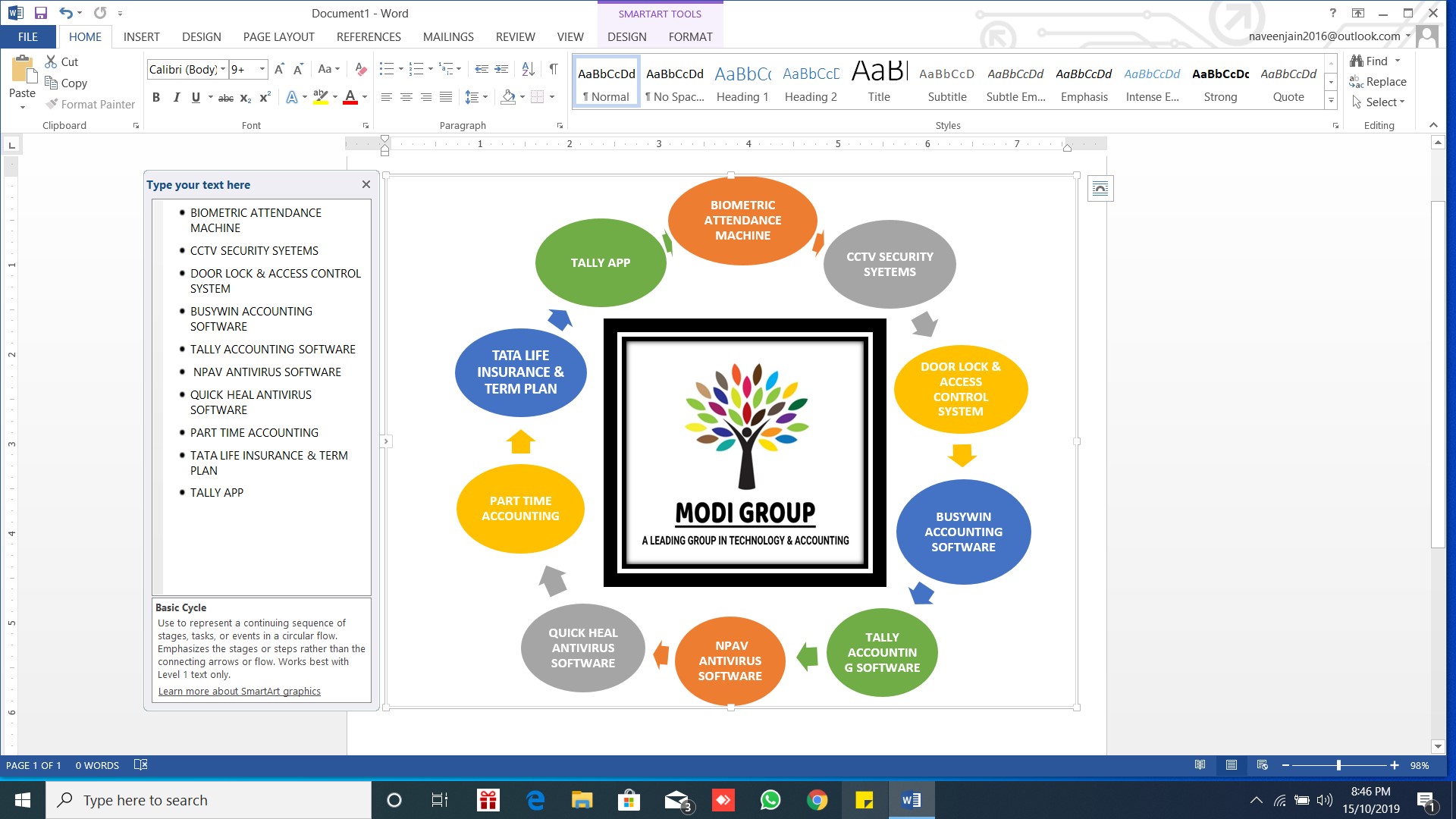Open Layout Options icon beside SmartArt
This screenshot has height=819, width=1456.
click(1100, 189)
